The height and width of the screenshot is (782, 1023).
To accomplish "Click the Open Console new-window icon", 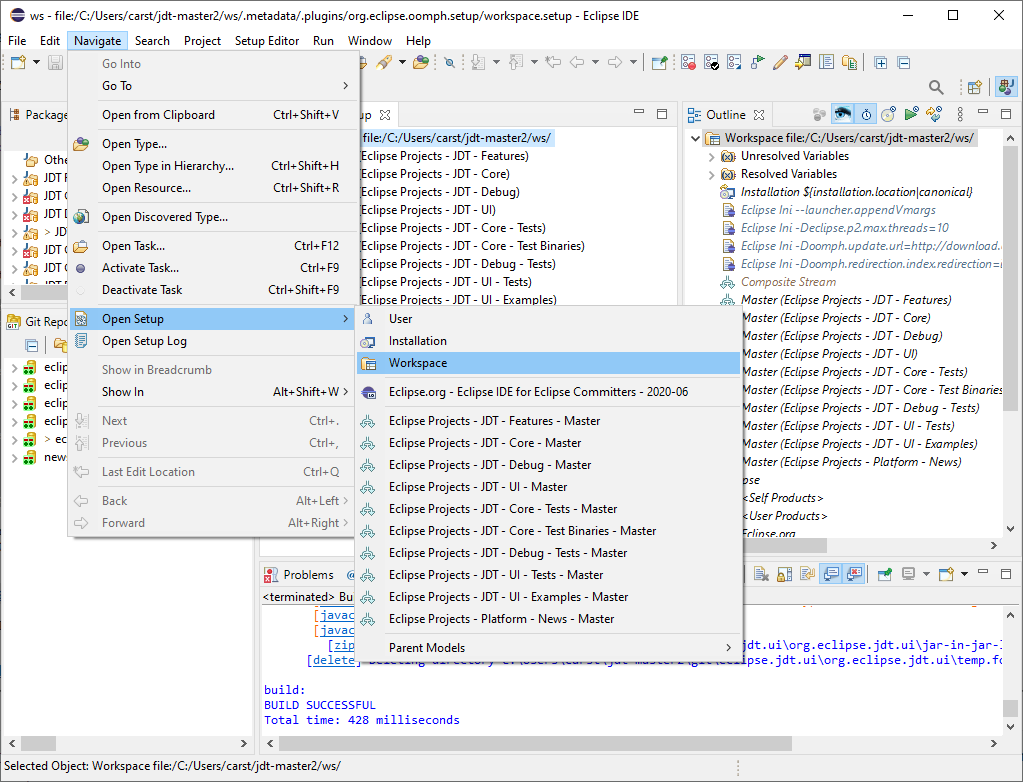I will (945, 574).
